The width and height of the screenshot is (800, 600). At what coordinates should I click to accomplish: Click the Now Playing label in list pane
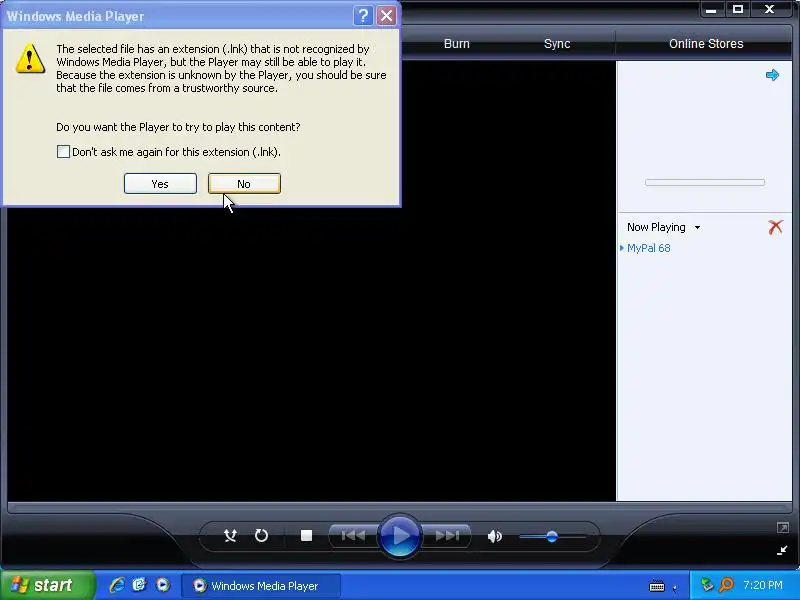(656, 227)
